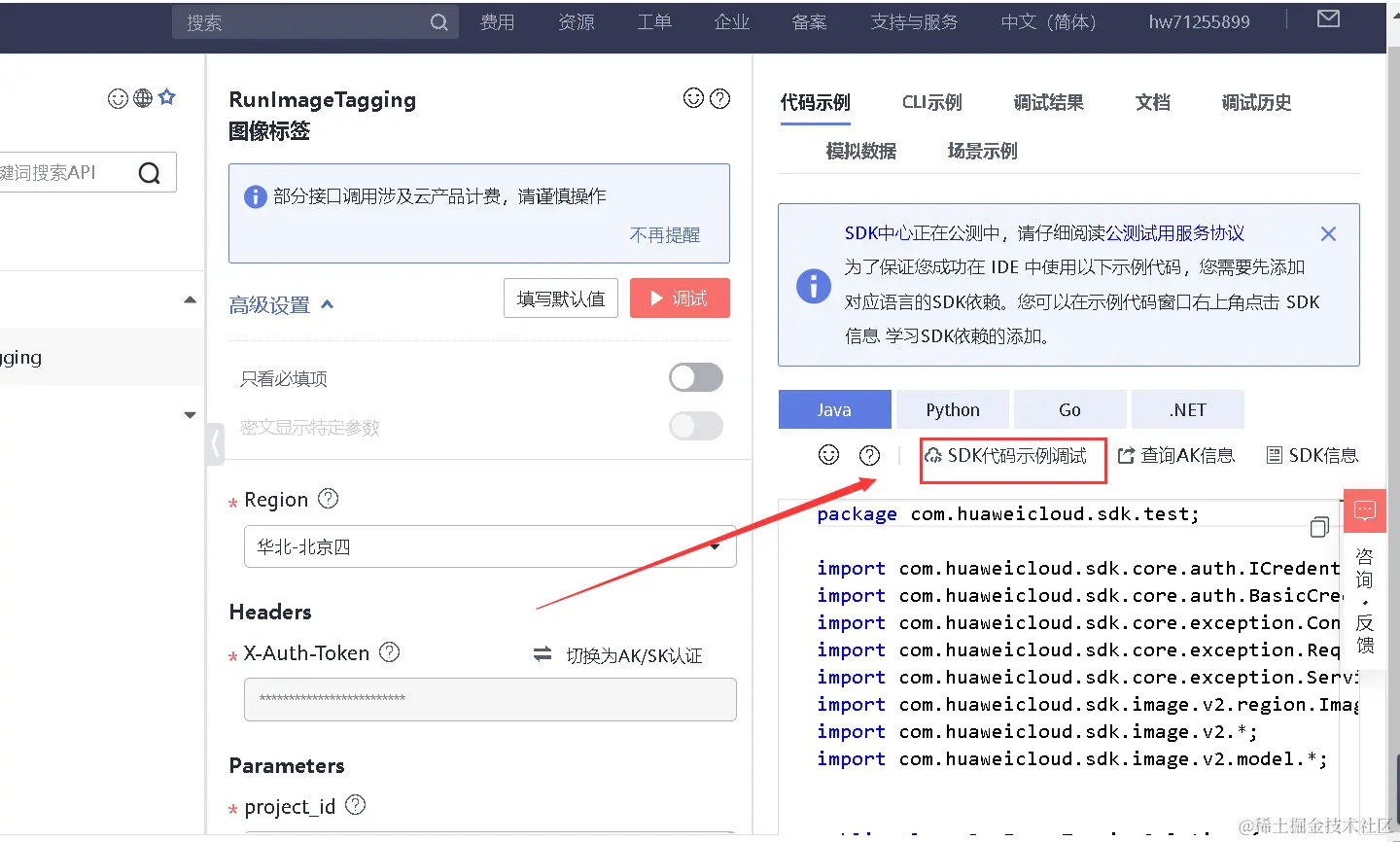
Task: Open 费用 menu
Action: [x=497, y=22]
